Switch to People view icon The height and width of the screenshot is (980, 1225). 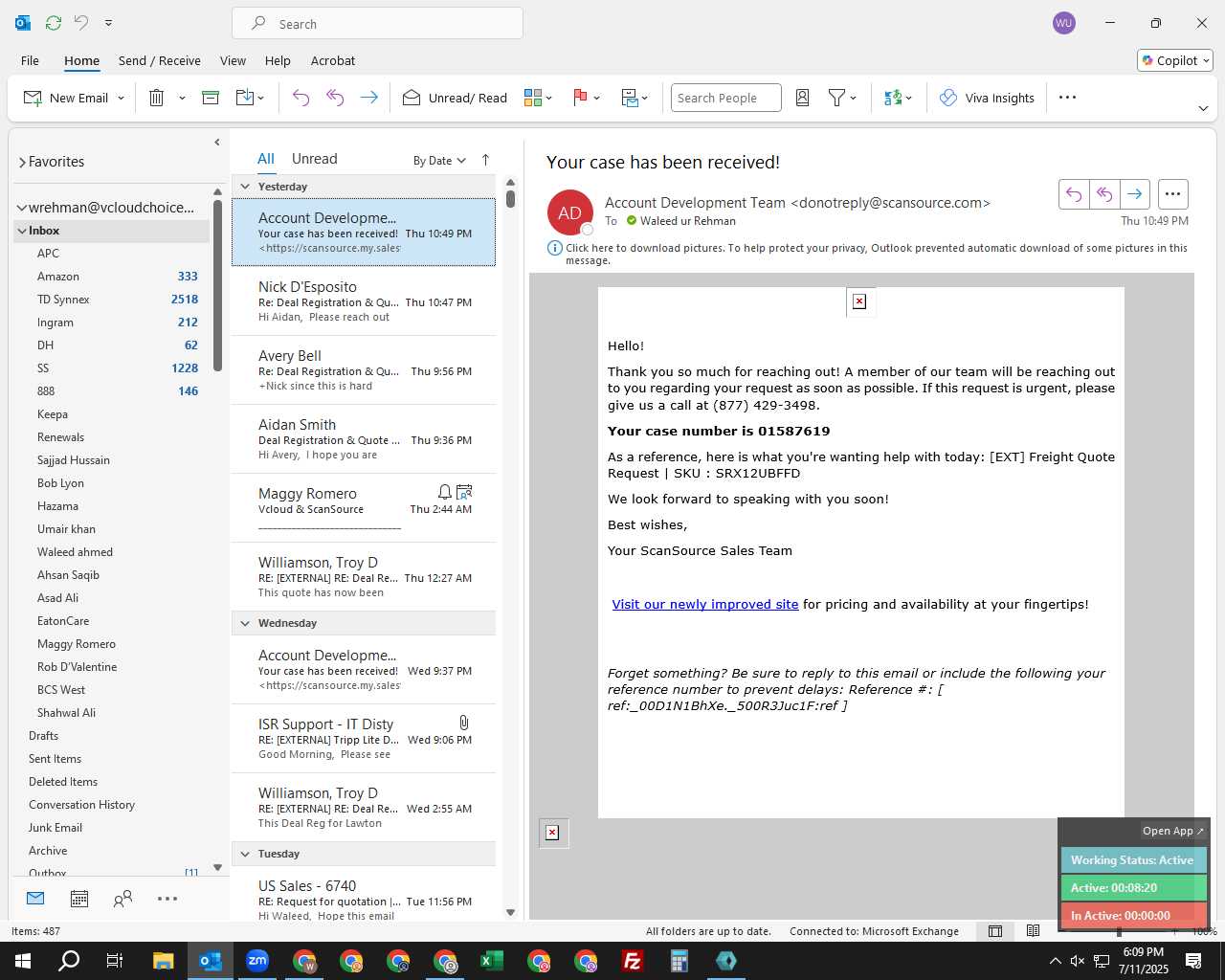(x=122, y=899)
